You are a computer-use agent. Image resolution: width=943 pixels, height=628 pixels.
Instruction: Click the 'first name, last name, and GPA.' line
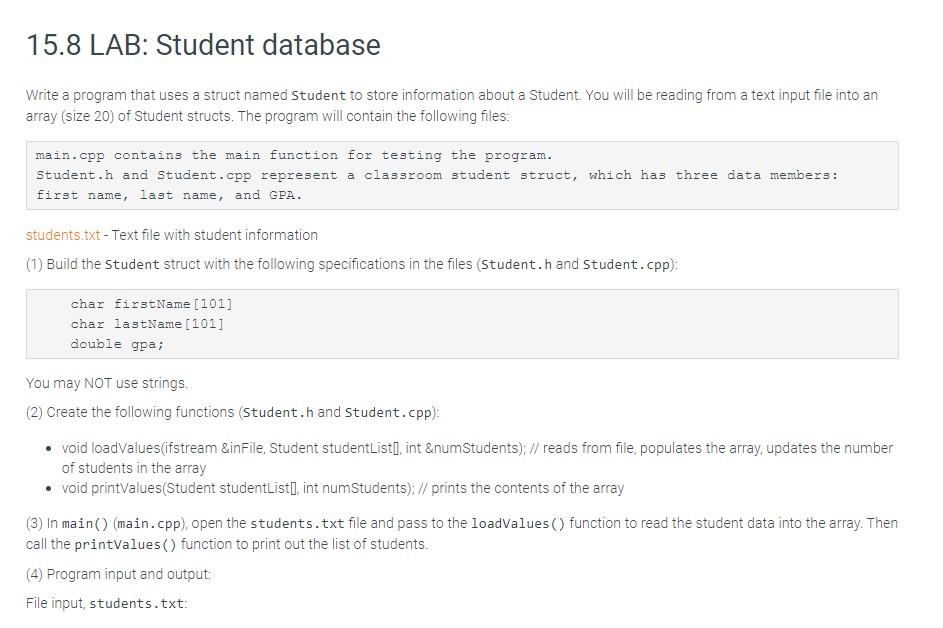tap(169, 195)
